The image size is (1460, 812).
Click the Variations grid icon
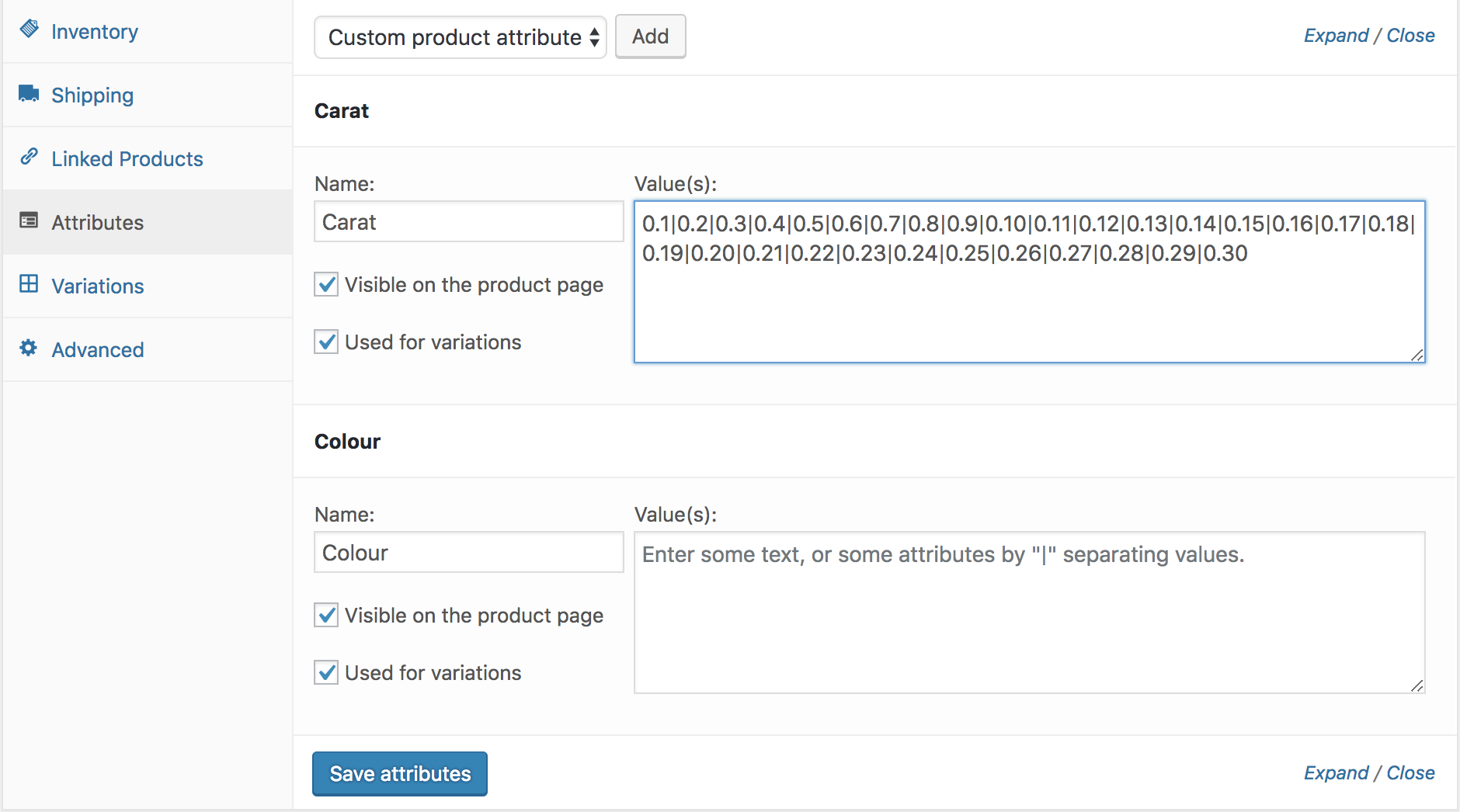[x=29, y=283]
